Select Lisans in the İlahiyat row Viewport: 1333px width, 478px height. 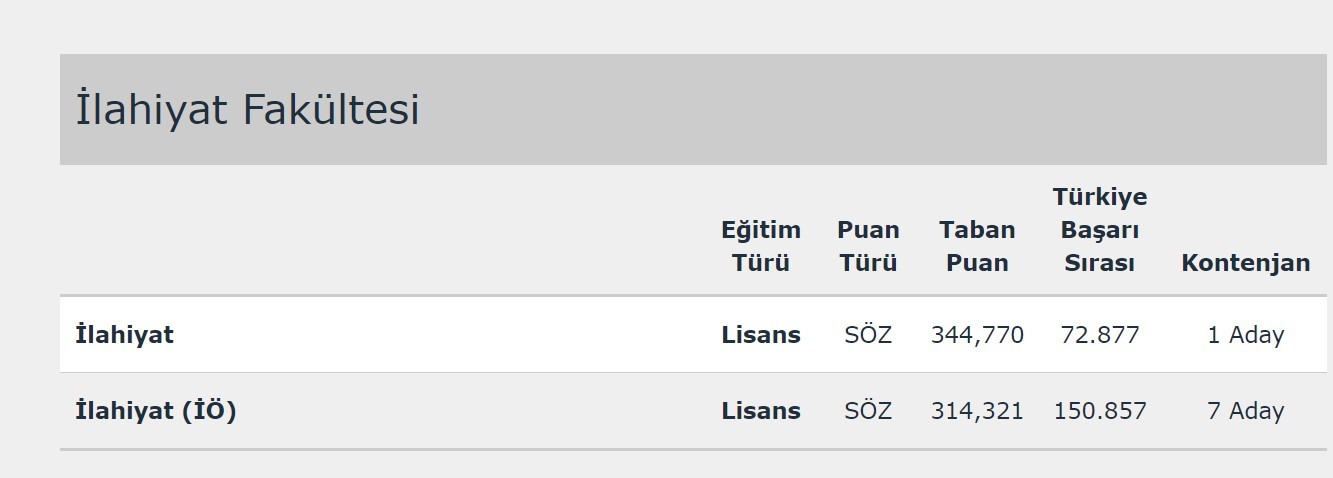click(x=760, y=335)
